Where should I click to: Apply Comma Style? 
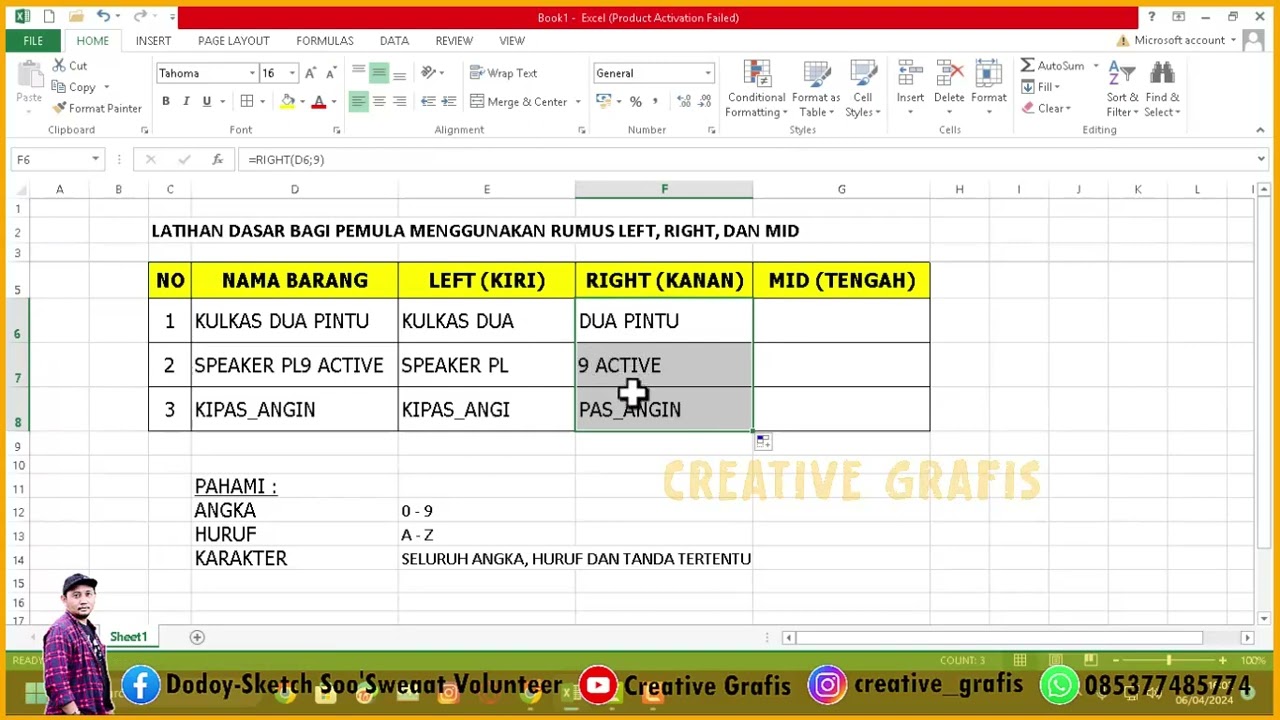click(655, 101)
